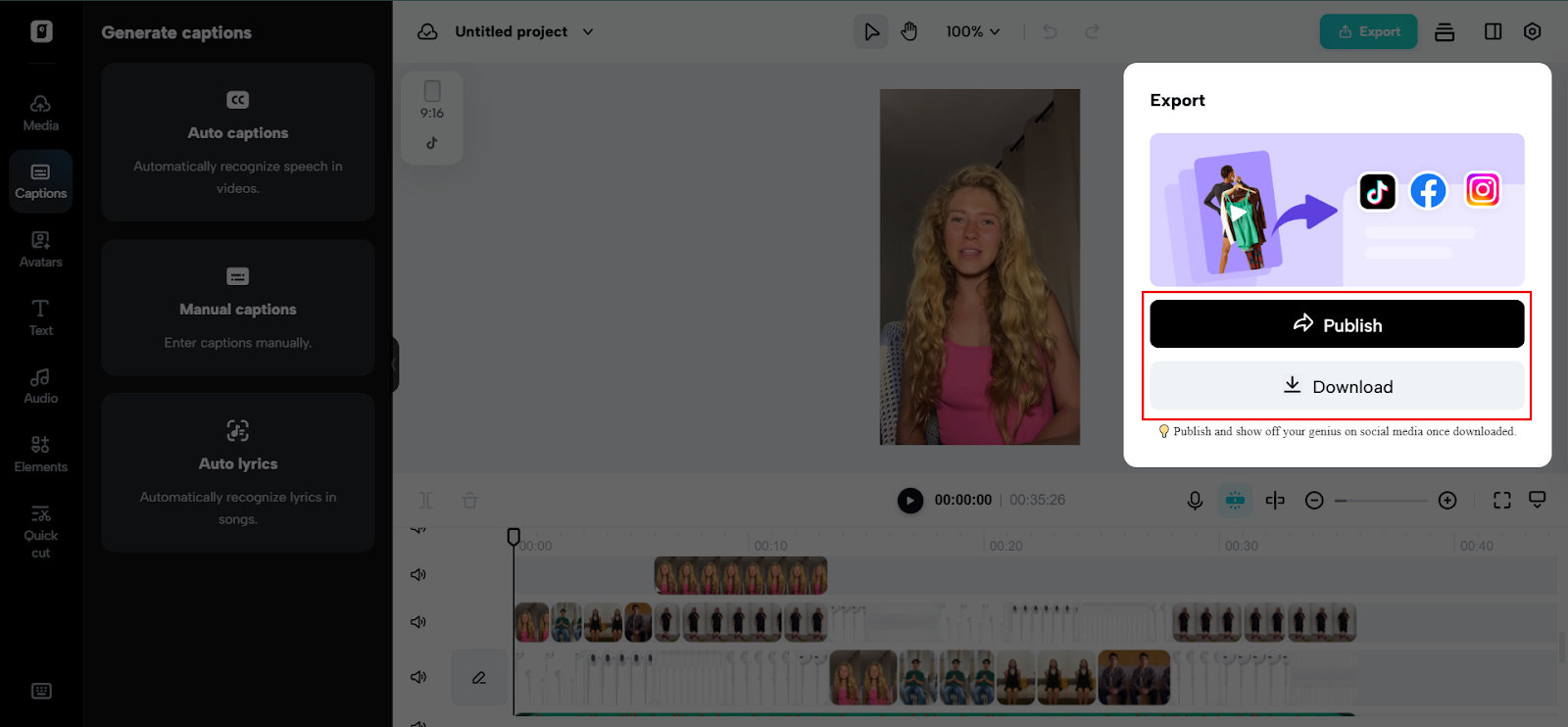The image size is (1568, 727).
Task: Mute the third timeline track
Action: point(418,677)
